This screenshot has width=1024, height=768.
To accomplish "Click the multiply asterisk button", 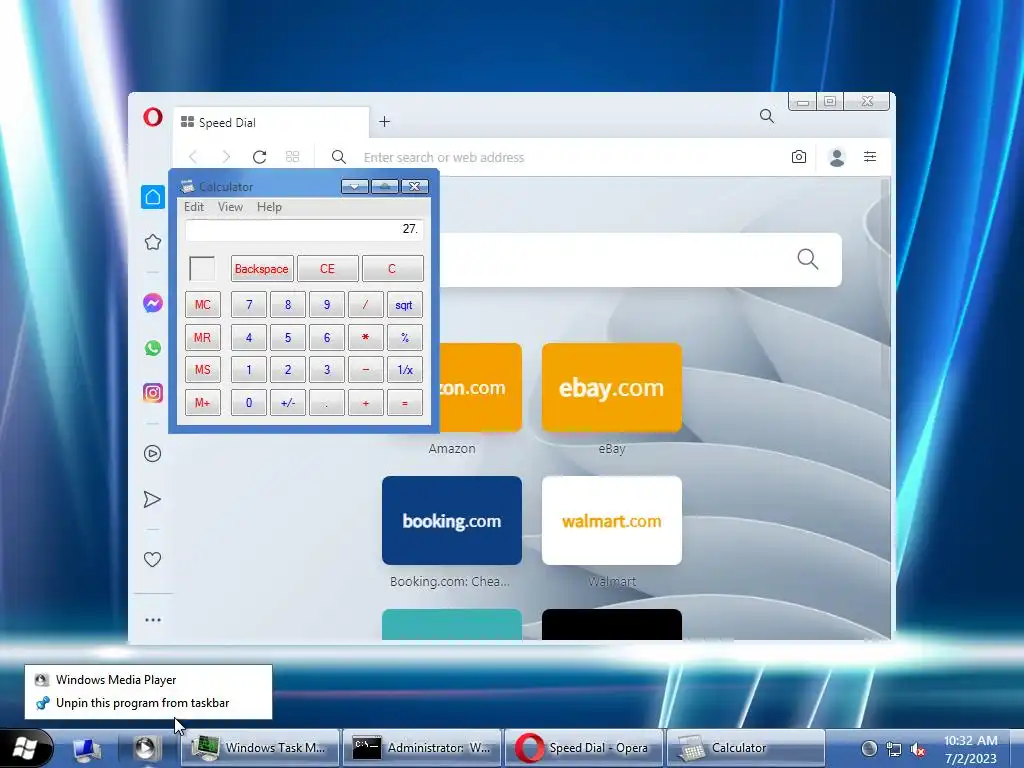I will click(x=366, y=338).
